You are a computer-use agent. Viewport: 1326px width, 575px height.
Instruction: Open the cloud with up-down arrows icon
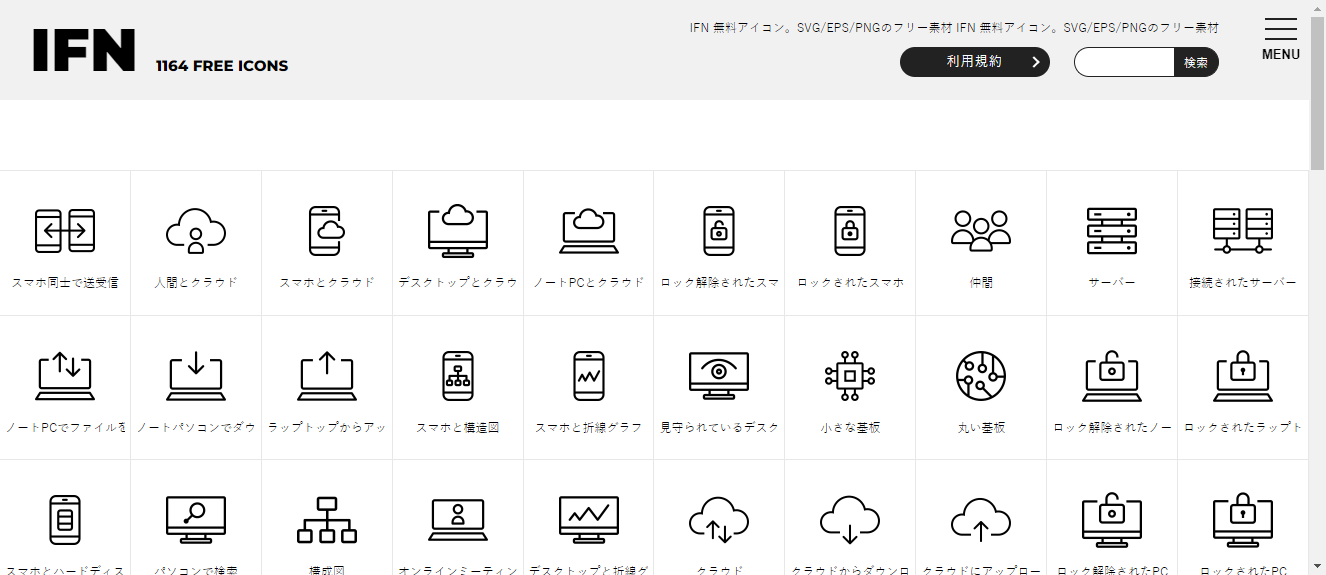tap(719, 520)
